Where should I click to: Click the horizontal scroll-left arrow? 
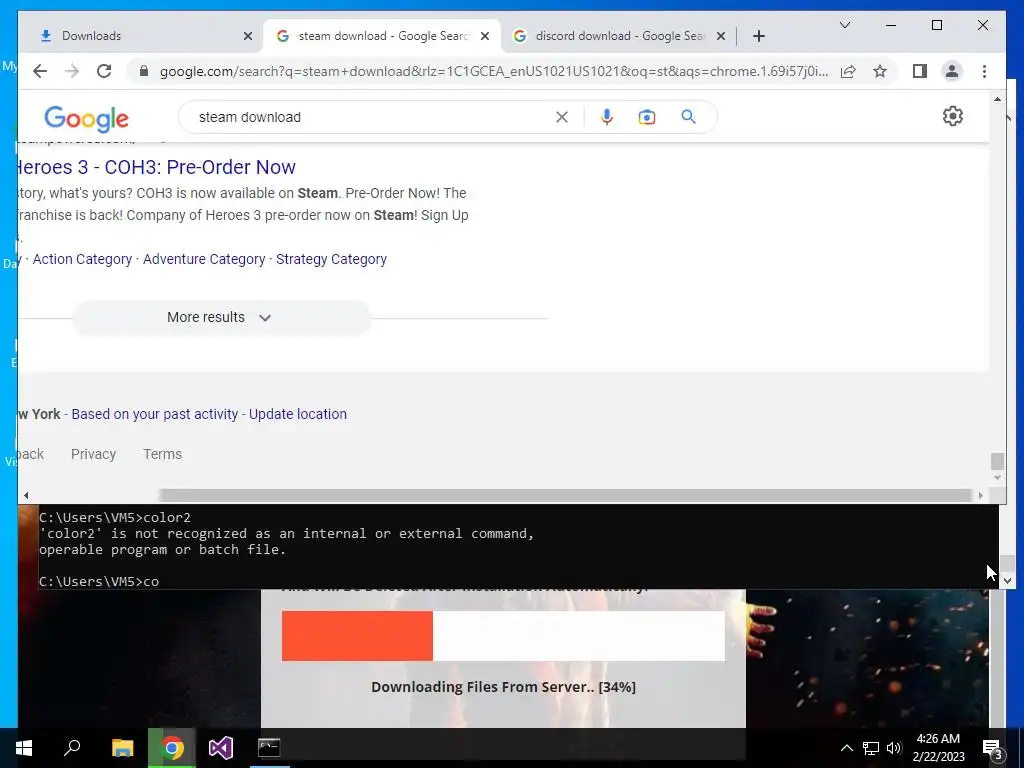click(x=26, y=496)
